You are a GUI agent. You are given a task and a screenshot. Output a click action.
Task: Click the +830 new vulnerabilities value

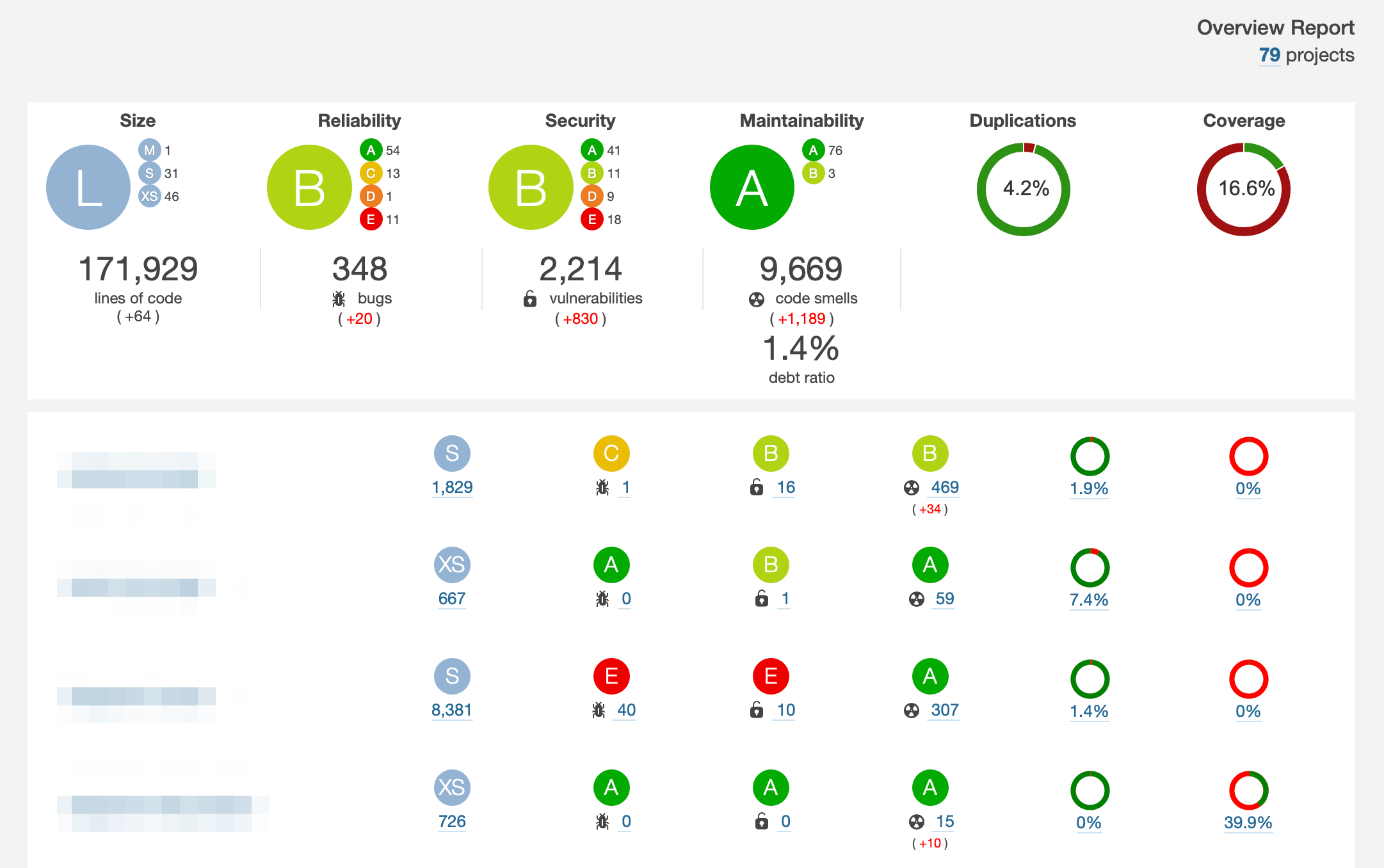pos(581,319)
